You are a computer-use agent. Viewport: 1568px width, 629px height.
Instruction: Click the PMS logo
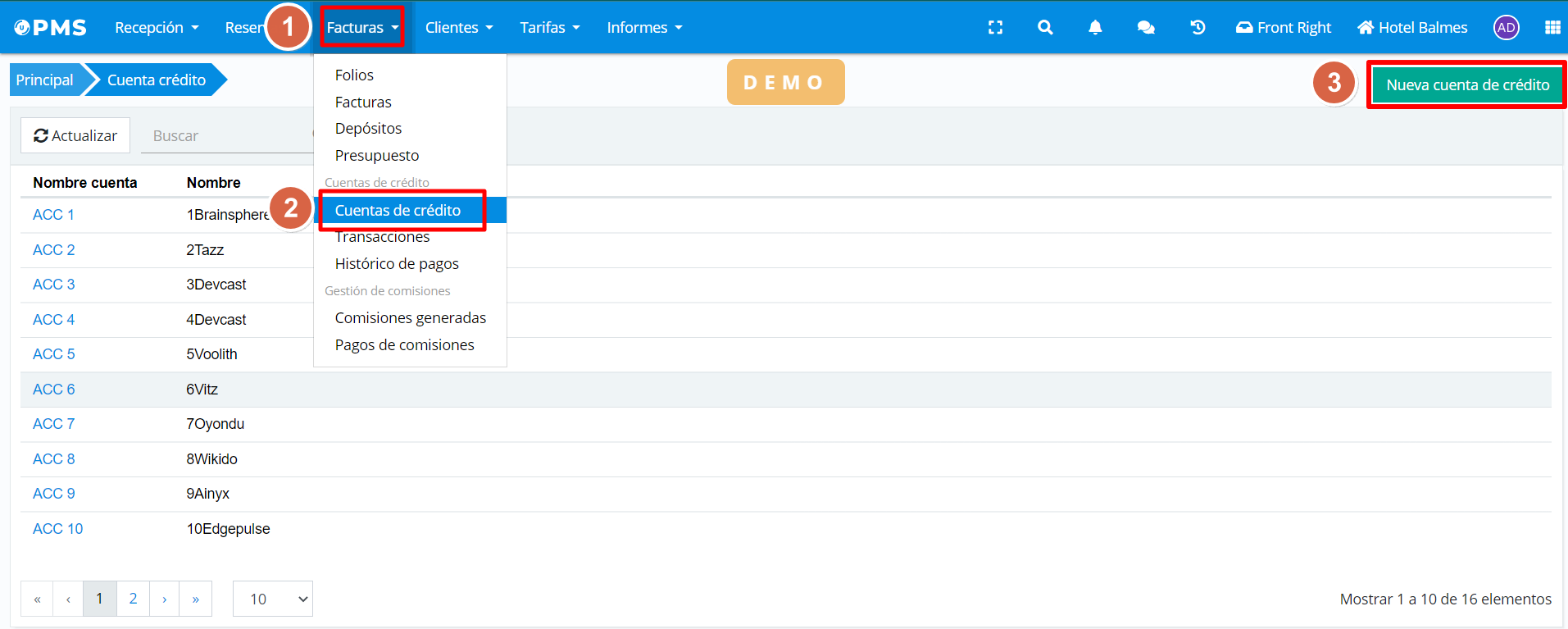[51, 27]
